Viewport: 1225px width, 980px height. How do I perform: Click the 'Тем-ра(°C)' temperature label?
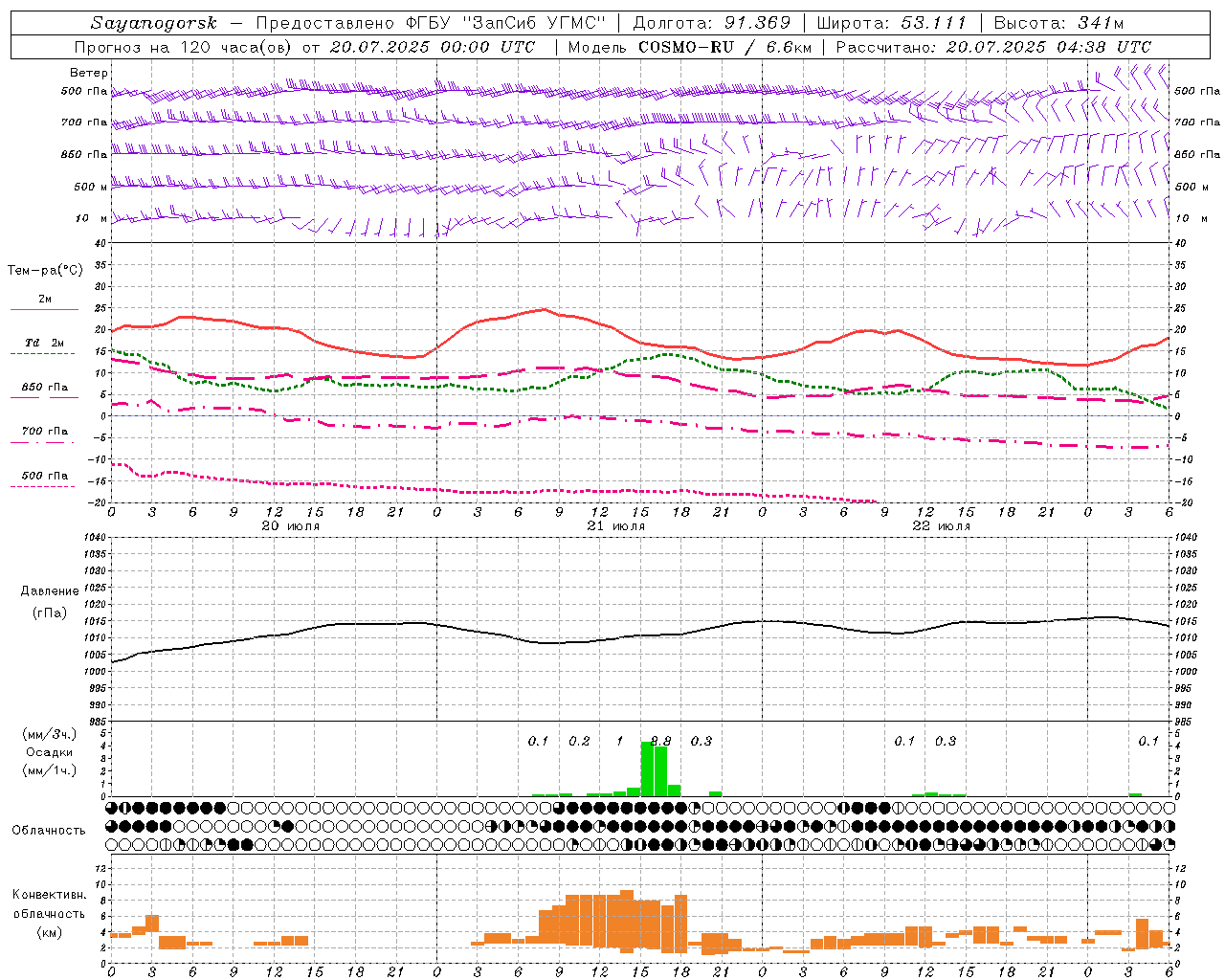[45, 271]
